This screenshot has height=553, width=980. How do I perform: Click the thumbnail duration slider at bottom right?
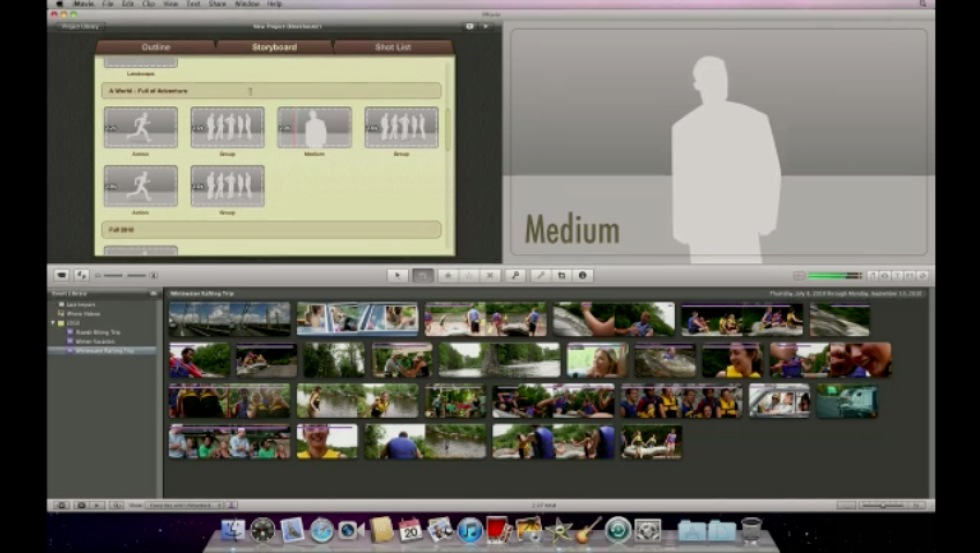point(883,505)
